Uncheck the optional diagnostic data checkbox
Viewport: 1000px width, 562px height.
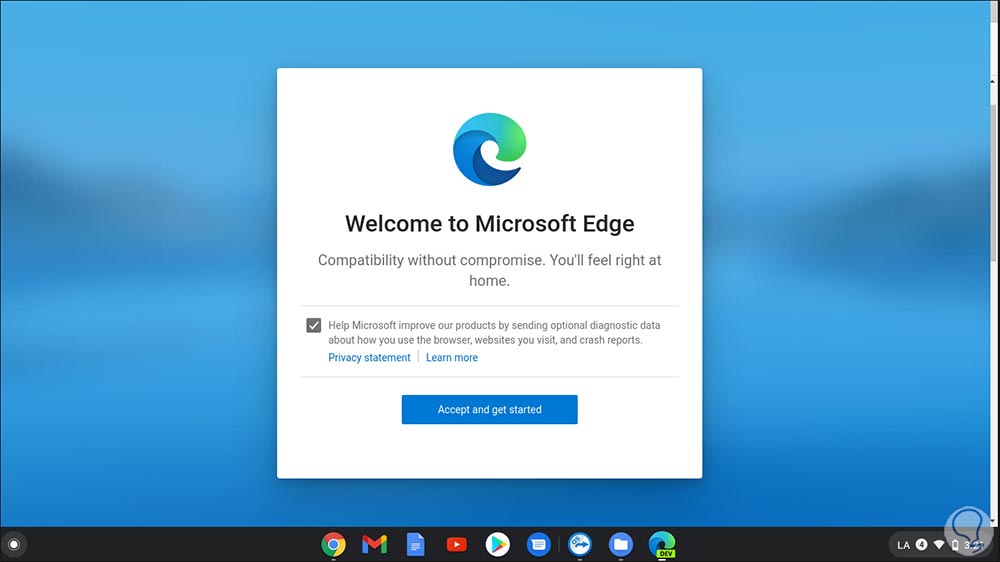point(314,325)
